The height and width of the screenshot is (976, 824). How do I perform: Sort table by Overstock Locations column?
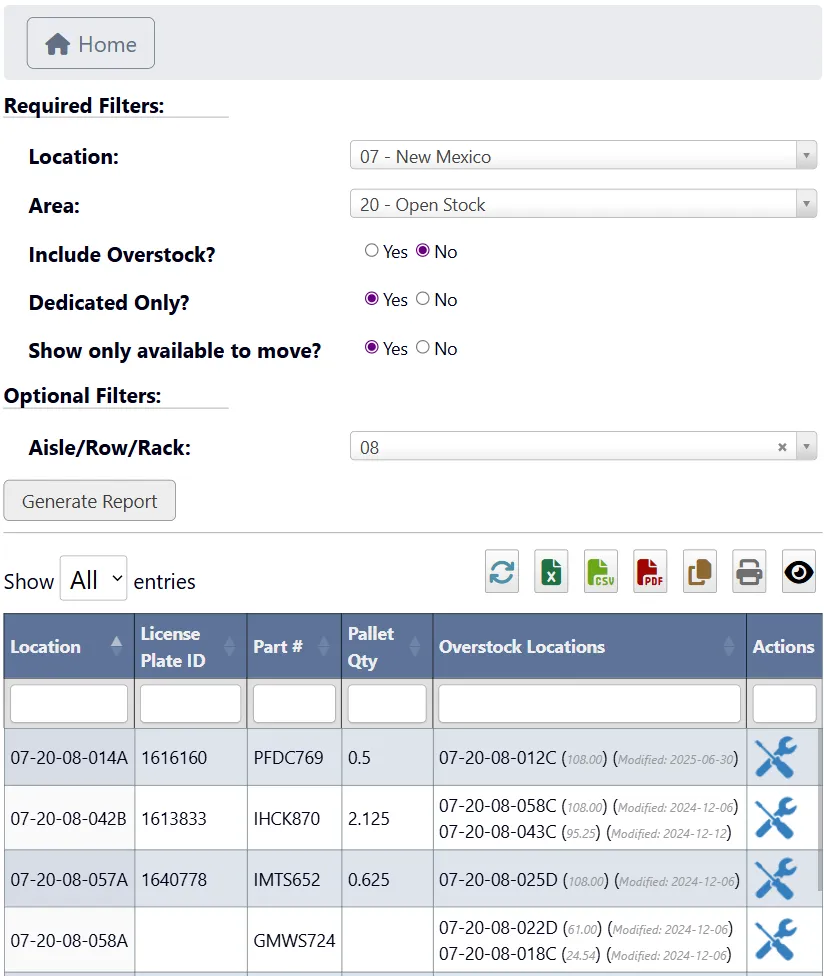(589, 646)
